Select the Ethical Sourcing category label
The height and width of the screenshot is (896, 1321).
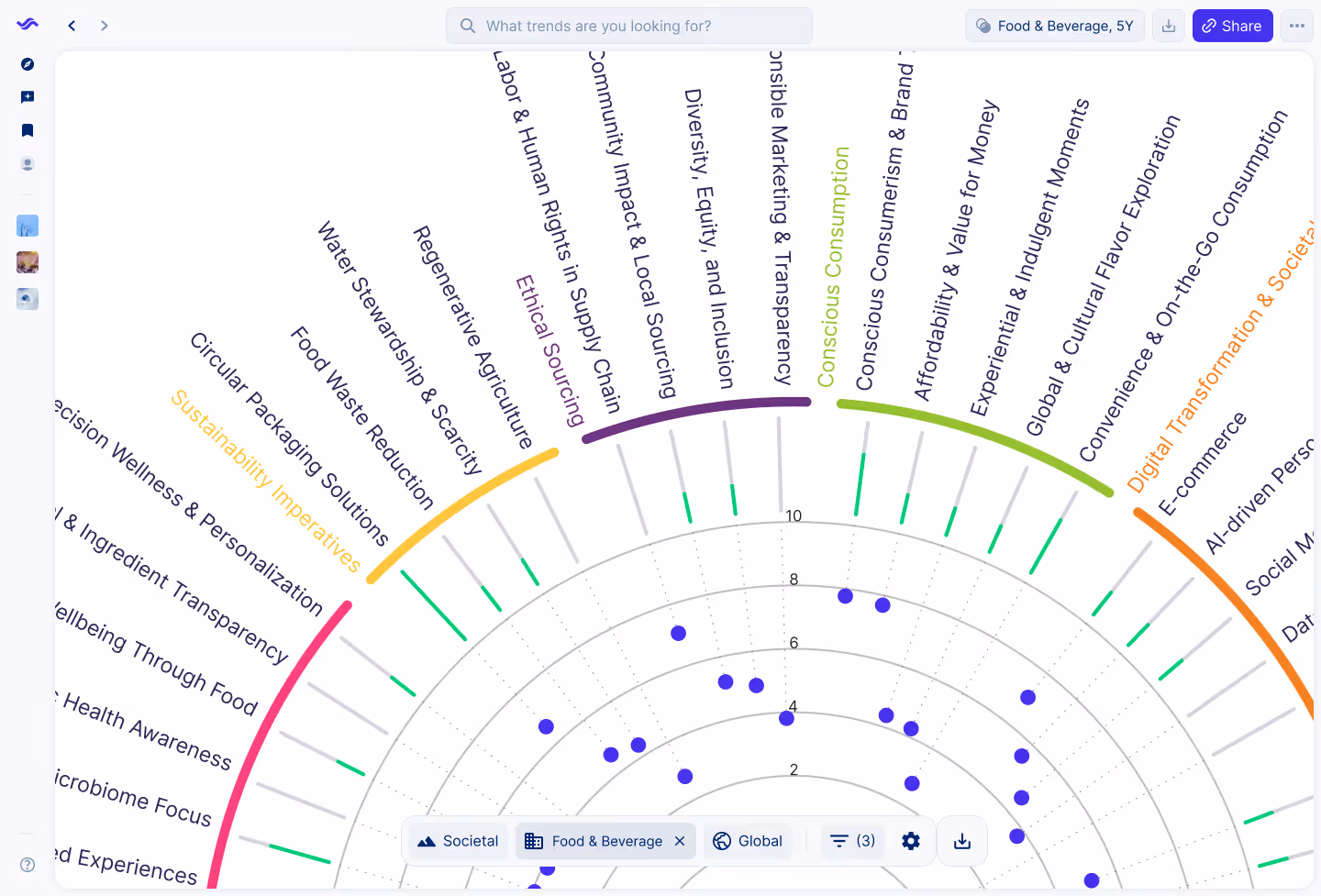(x=549, y=351)
